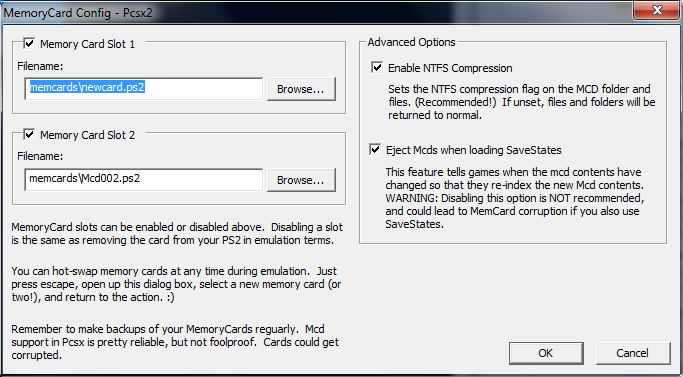This screenshot has width=683, height=377.
Task: Click the Filename label under Slot 1
Action: click(41, 66)
